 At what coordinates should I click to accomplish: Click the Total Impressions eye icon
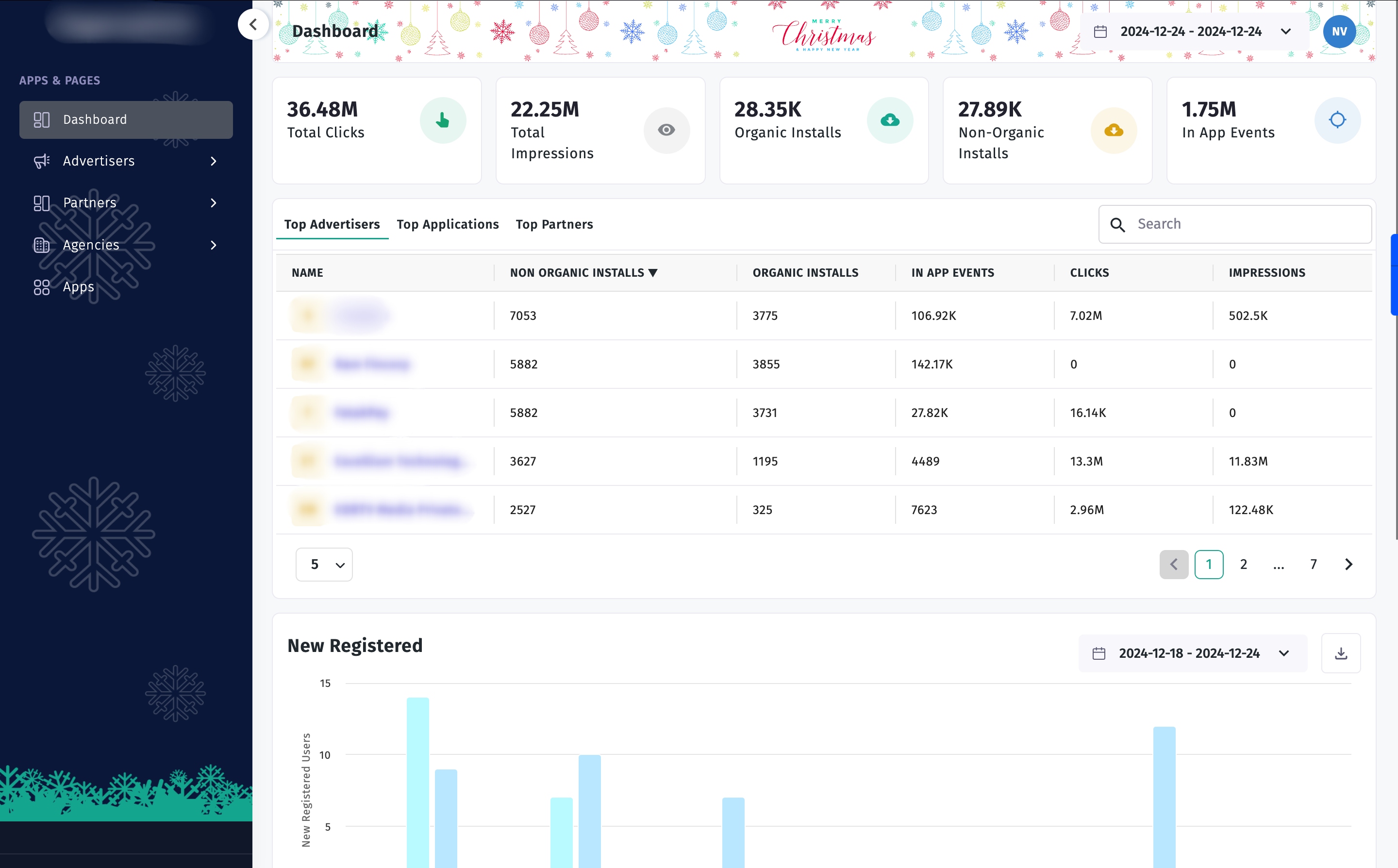[666, 130]
